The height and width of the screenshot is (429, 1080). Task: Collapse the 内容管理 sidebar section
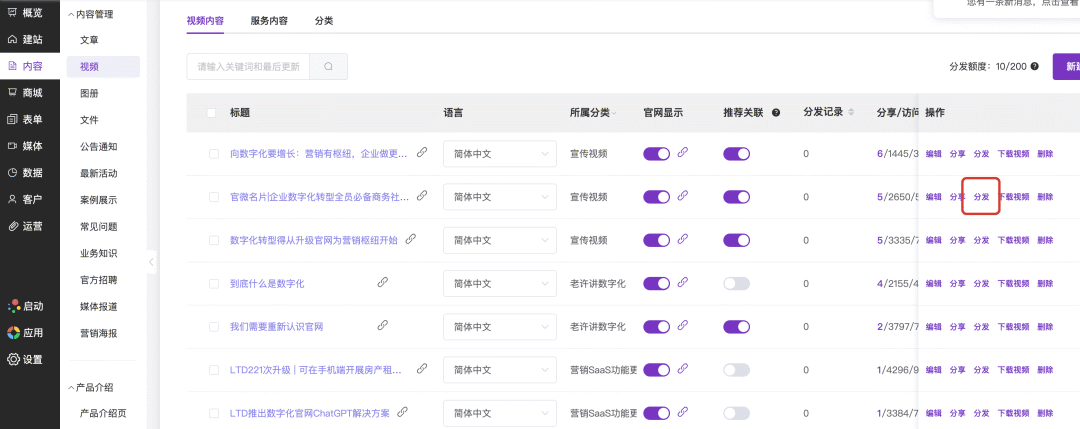coord(71,14)
